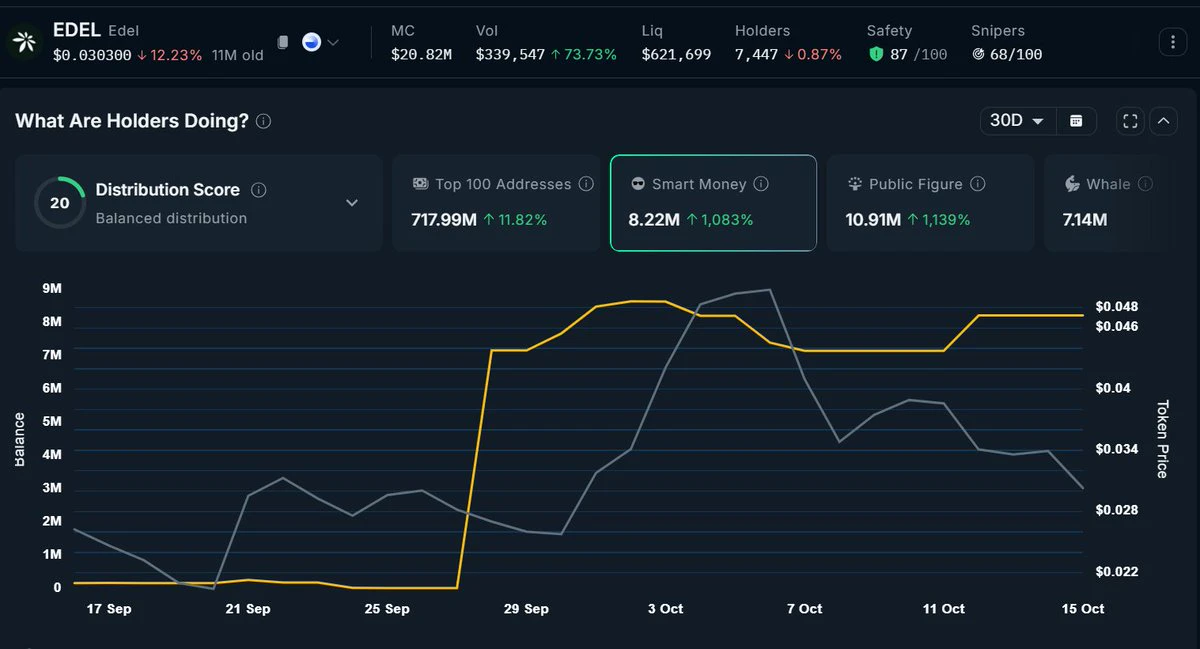Screen dimensions: 1200x649
Task: Click the Top 100 Addresses icon
Action: [x=420, y=184]
